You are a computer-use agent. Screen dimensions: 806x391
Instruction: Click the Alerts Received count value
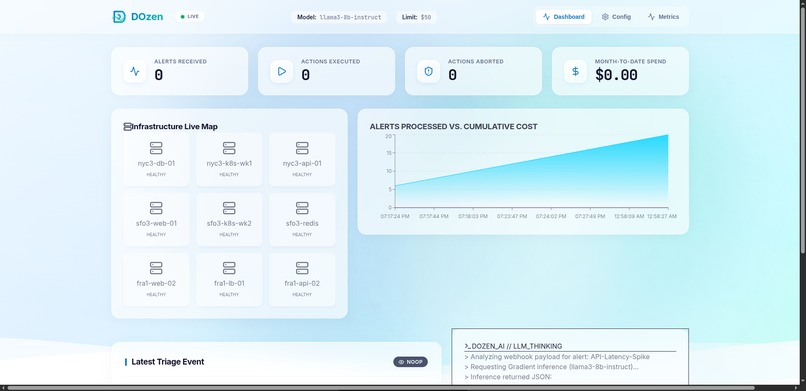click(158, 75)
